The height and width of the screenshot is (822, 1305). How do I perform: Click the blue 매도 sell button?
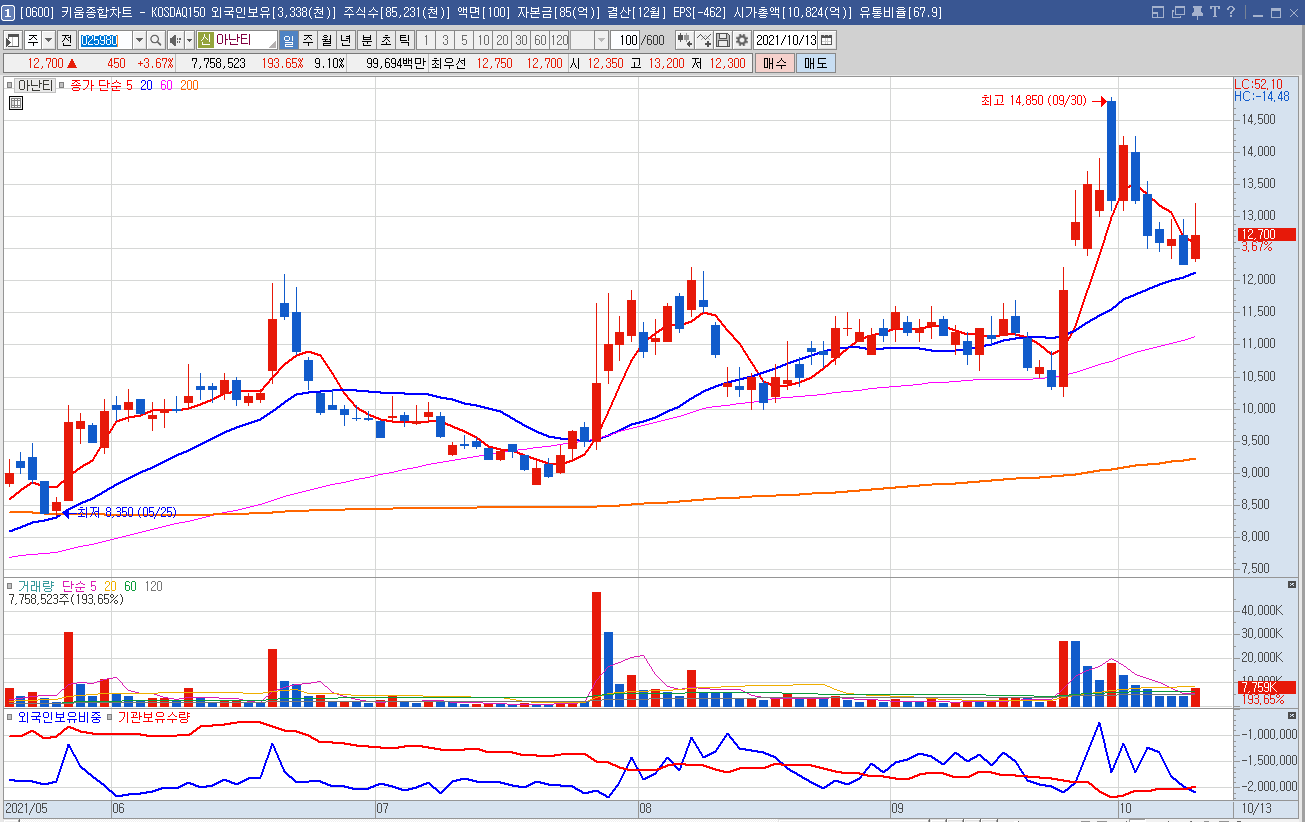tap(815, 63)
